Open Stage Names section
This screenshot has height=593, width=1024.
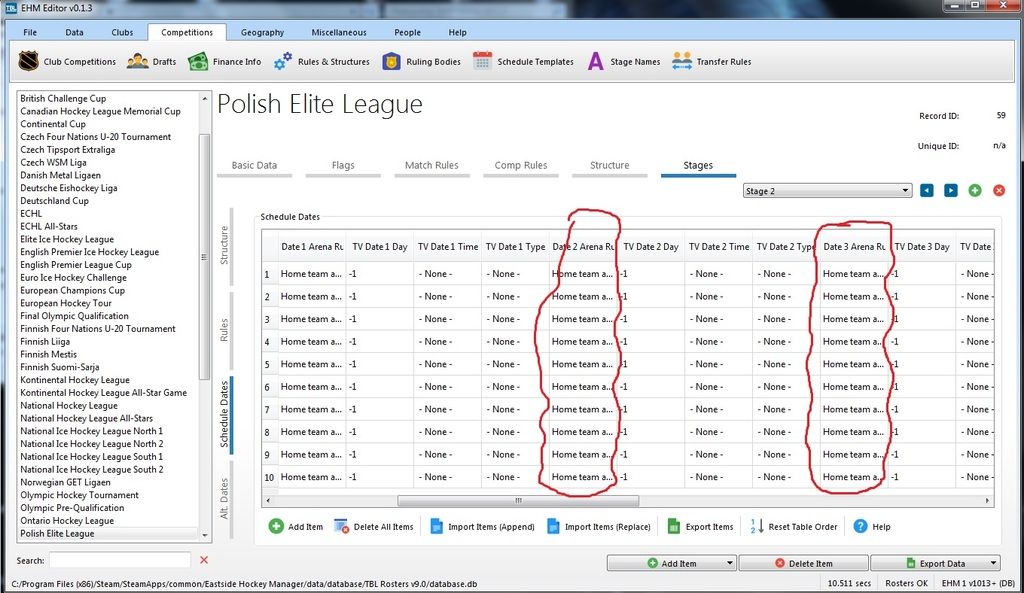[624, 61]
